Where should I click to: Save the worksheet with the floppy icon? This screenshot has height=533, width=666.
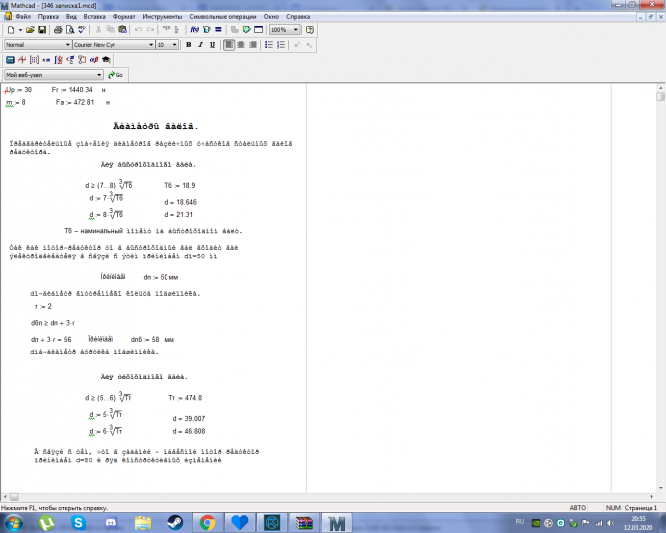click(x=42, y=30)
